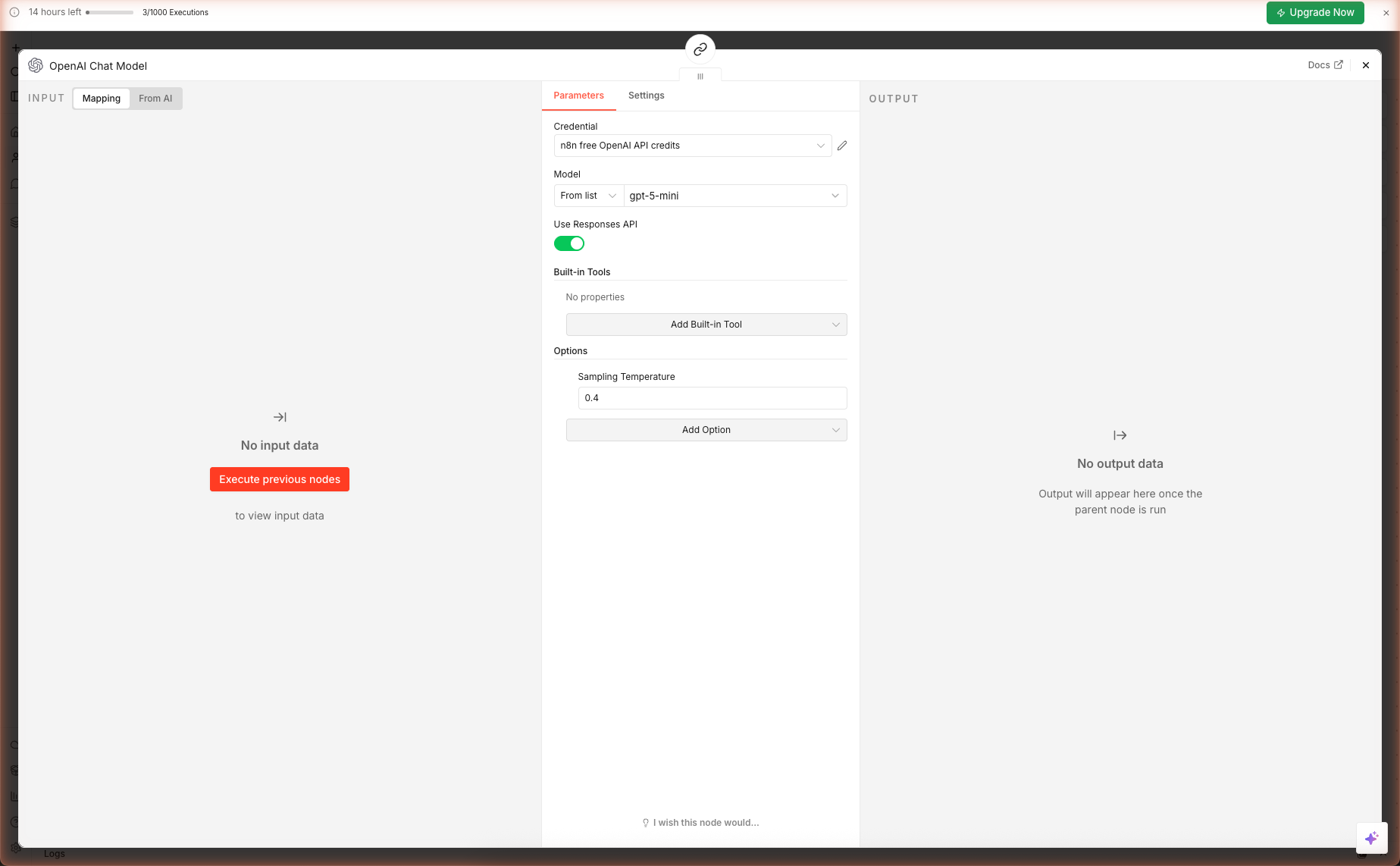Screen dimensions: 1400x866
Task: Open the From list mode dropdown
Action: click(588, 196)
